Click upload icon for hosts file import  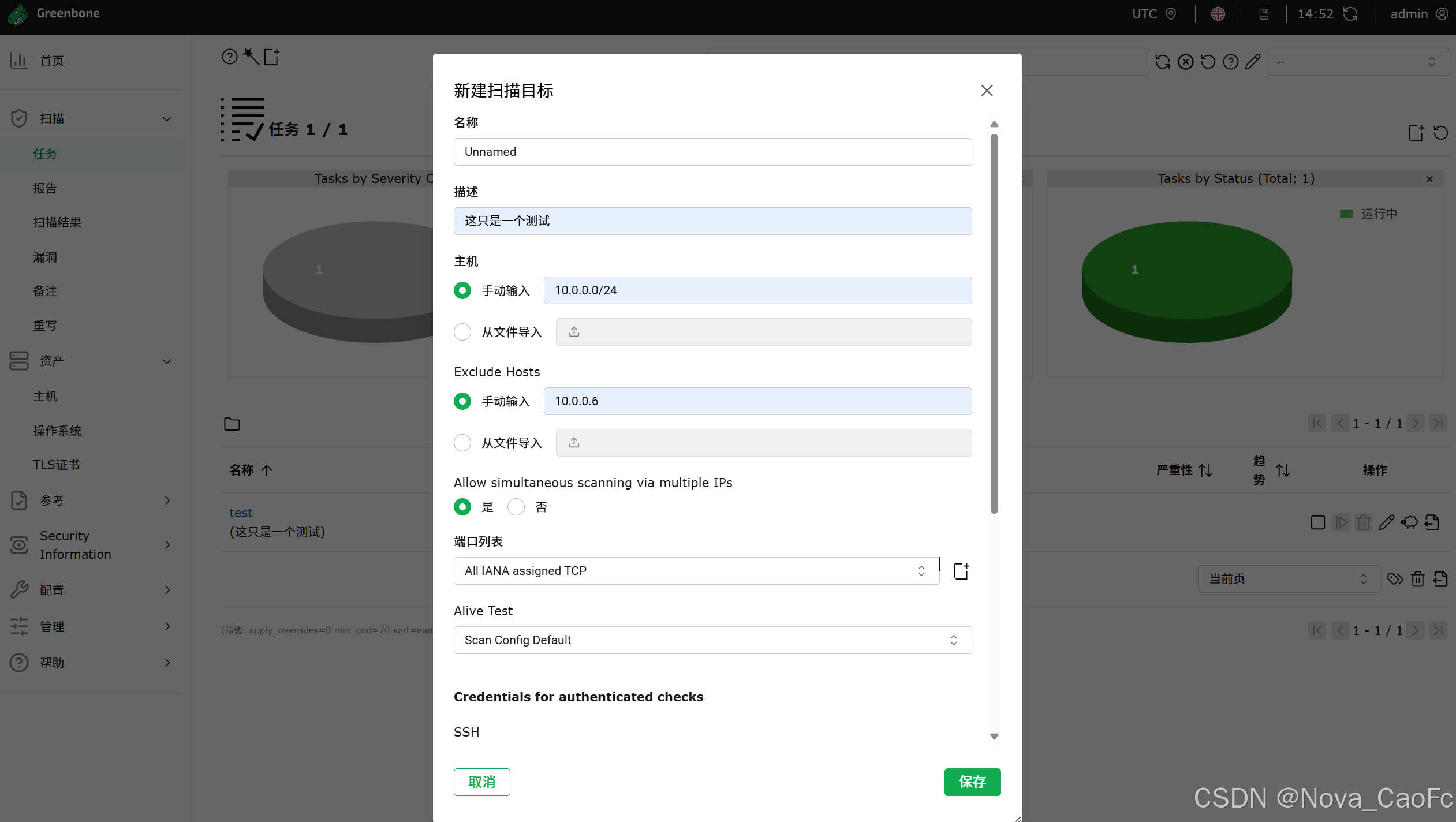click(x=574, y=332)
